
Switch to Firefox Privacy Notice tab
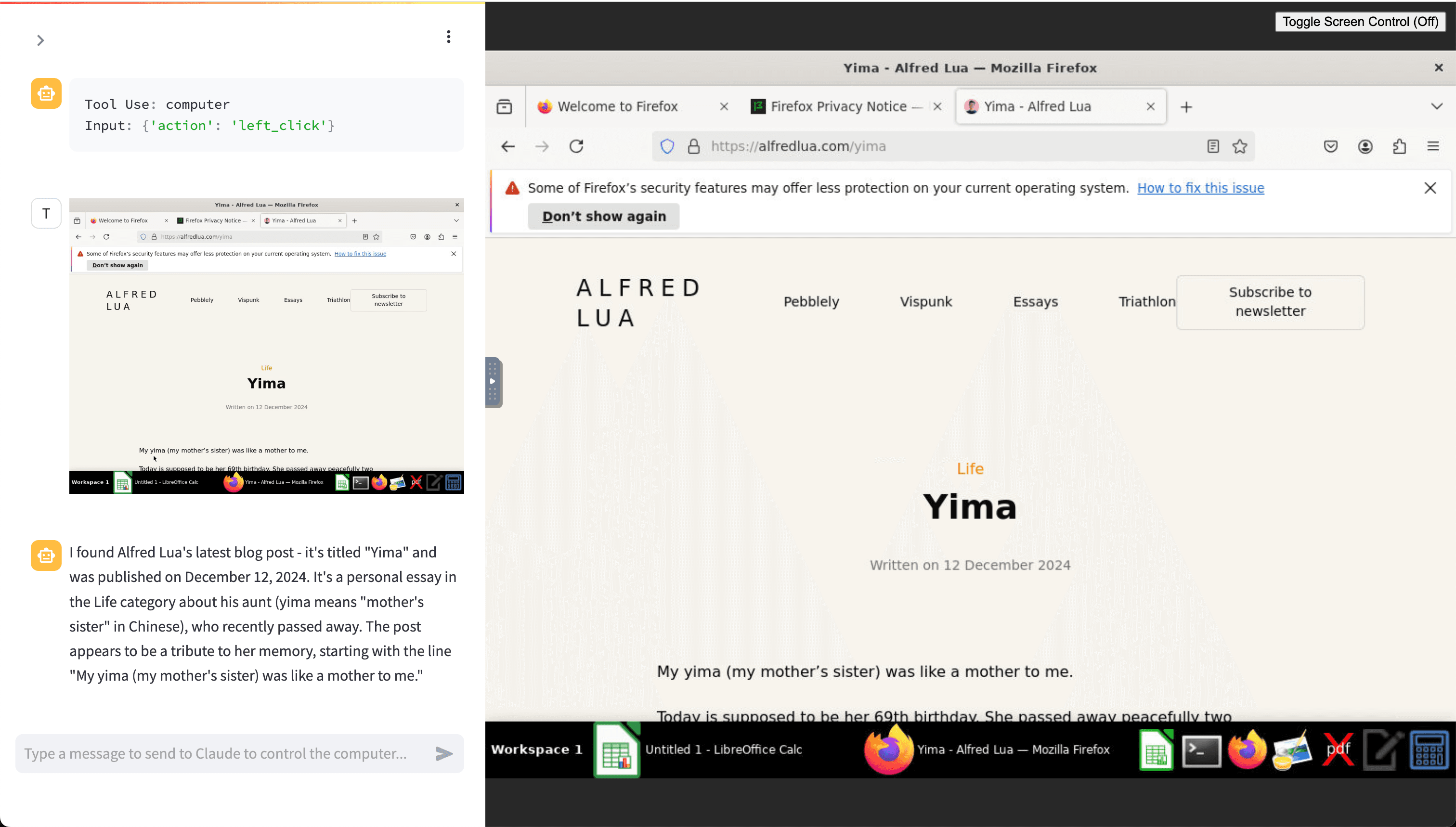(838, 106)
